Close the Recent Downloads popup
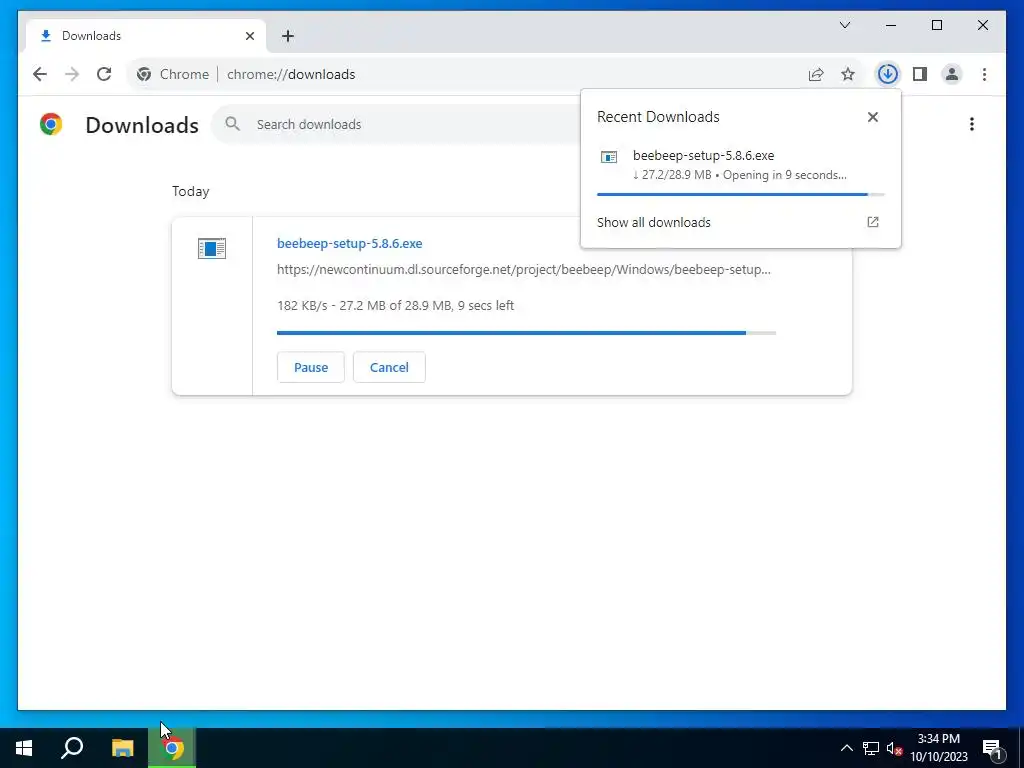The width and height of the screenshot is (1024, 768). tap(872, 117)
